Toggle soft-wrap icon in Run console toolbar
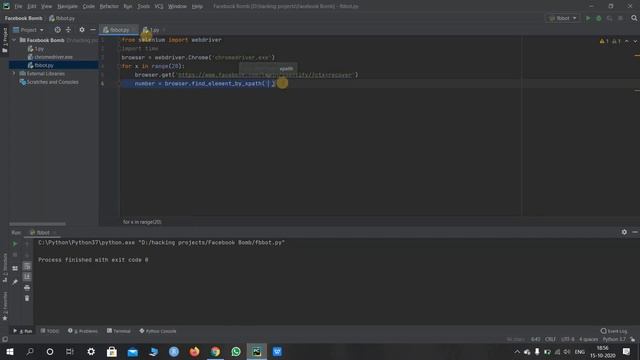Image resolution: width=640 pixels, height=360 pixels. tap(27, 266)
